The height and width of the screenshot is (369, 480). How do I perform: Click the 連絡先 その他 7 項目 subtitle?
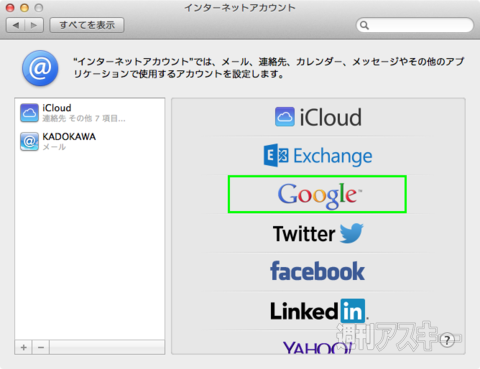[84, 118]
